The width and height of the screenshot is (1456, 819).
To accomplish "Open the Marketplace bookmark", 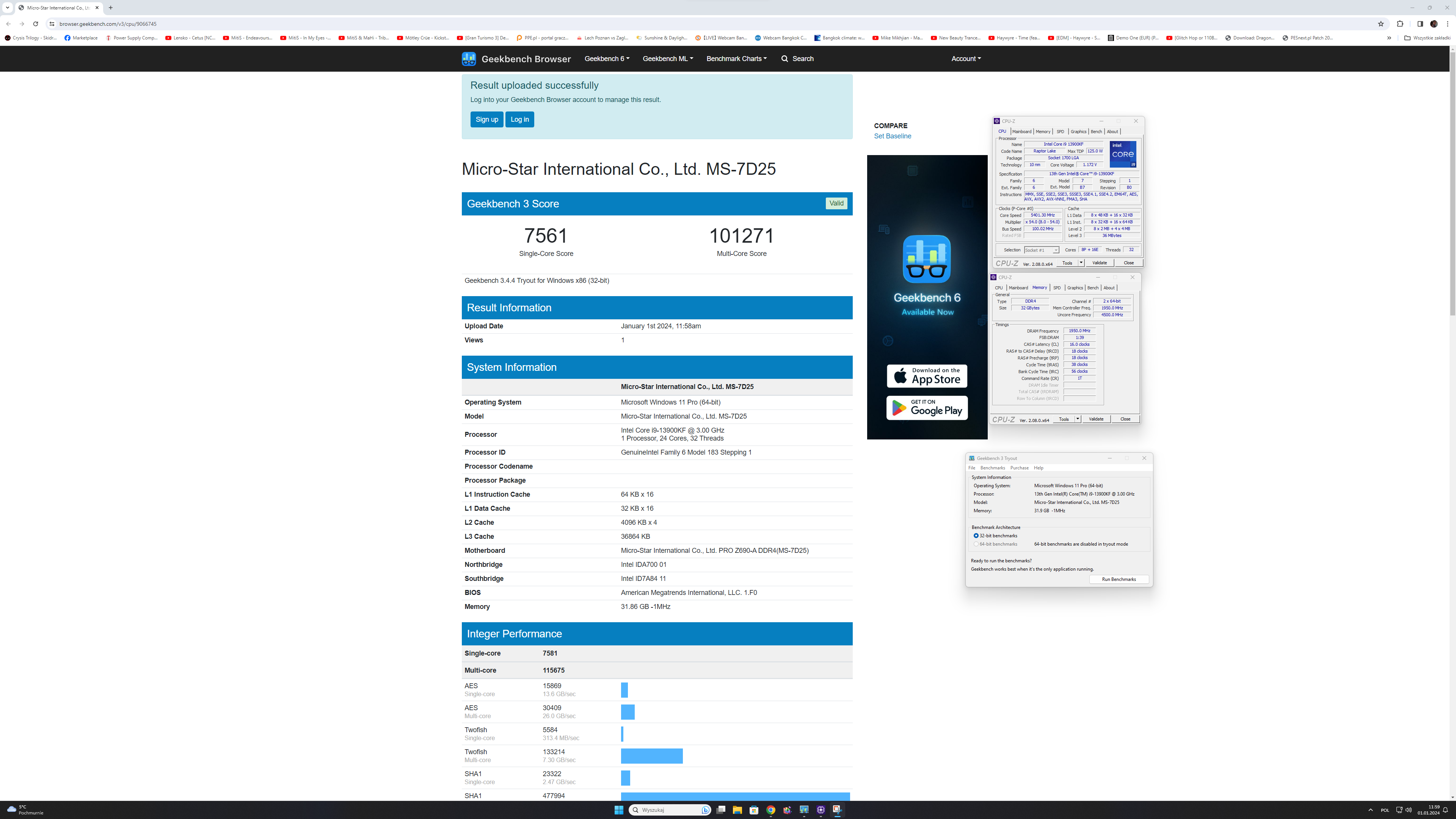I will 81,38.
